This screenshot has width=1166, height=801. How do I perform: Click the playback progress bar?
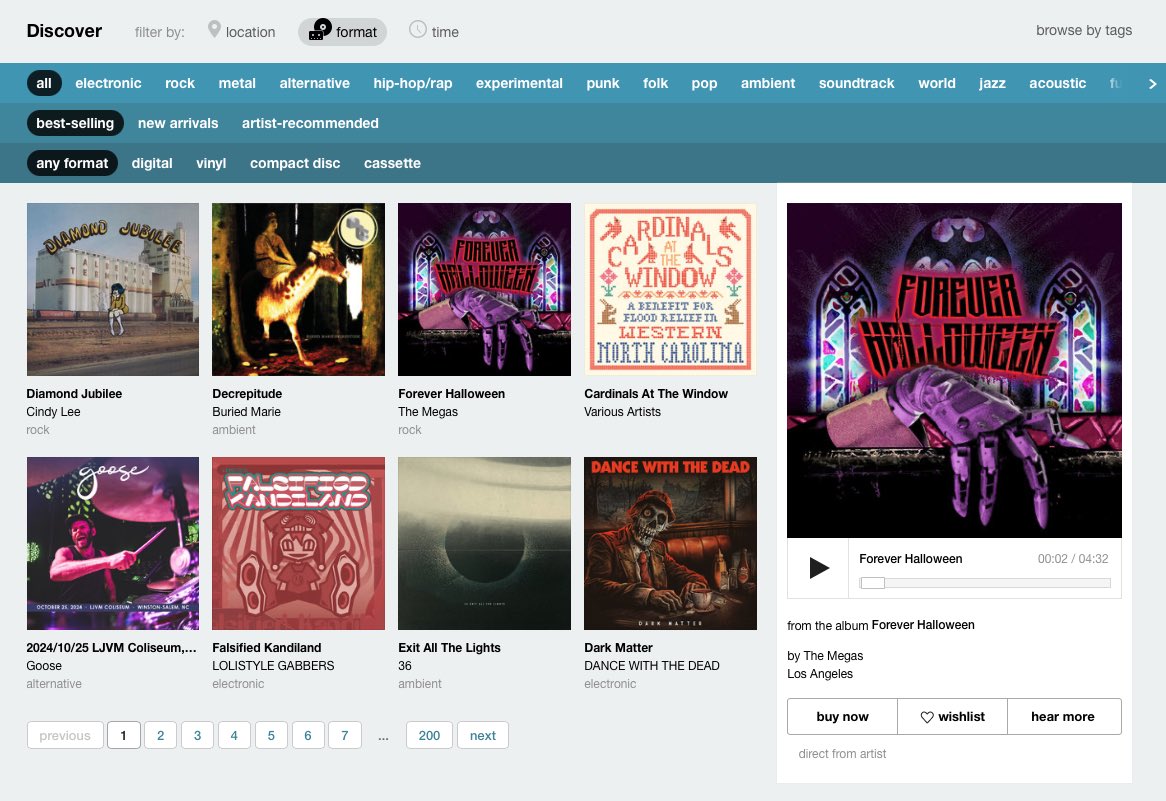(985, 581)
